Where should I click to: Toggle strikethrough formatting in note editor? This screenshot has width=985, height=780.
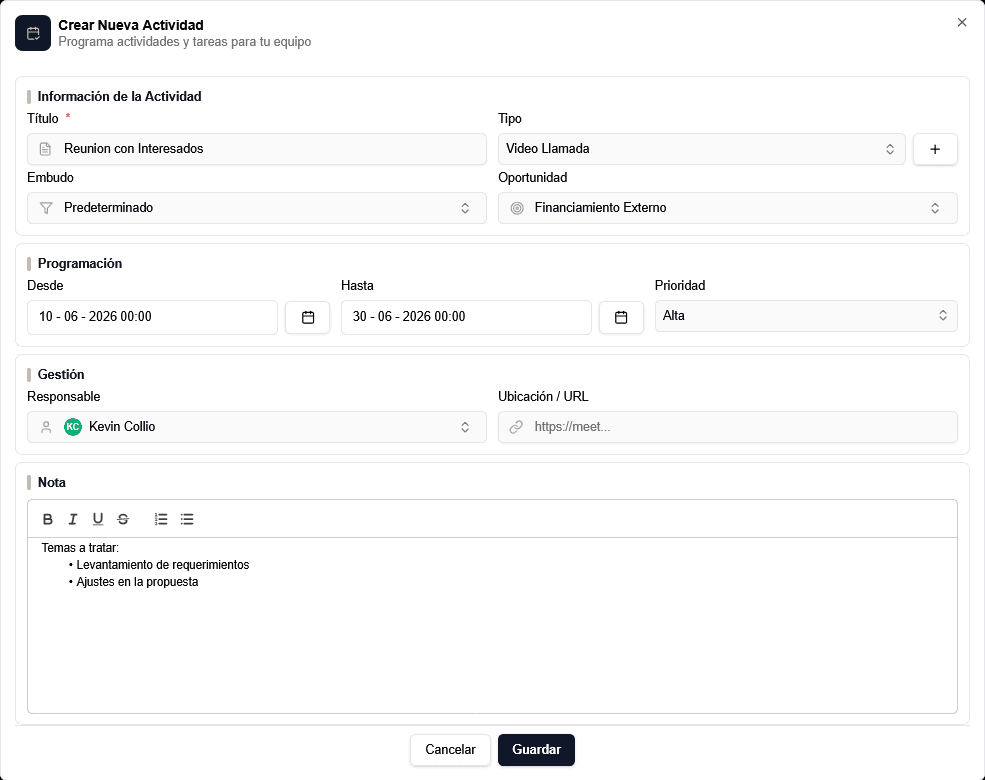123,519
